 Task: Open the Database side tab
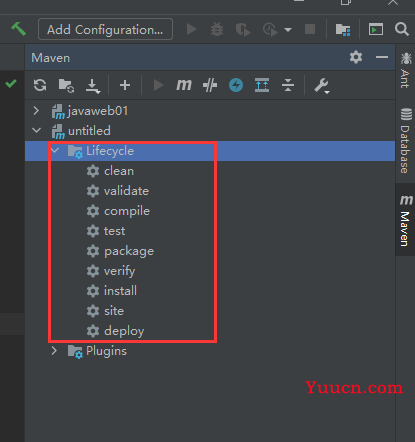point(406,141)
